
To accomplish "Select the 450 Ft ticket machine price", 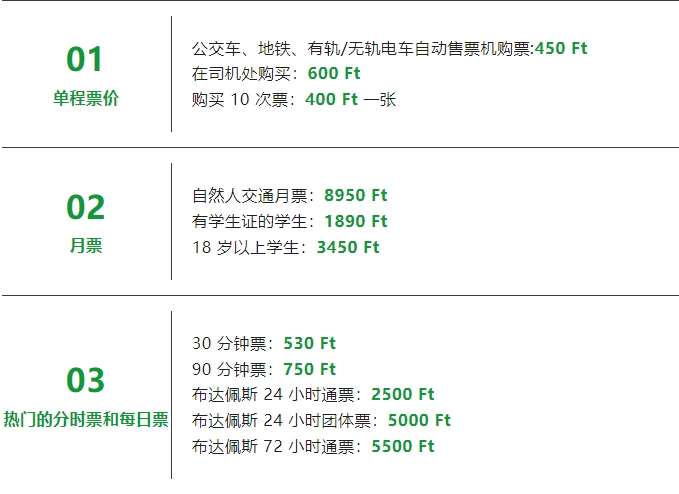I will click(x=561, y=48).
